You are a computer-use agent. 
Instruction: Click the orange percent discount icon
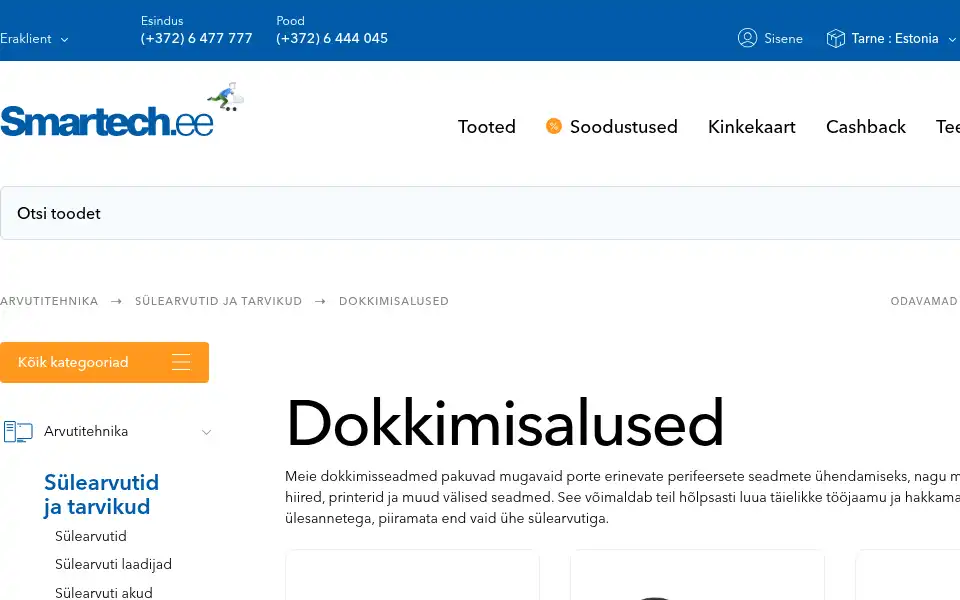click(x=553, y=126)
